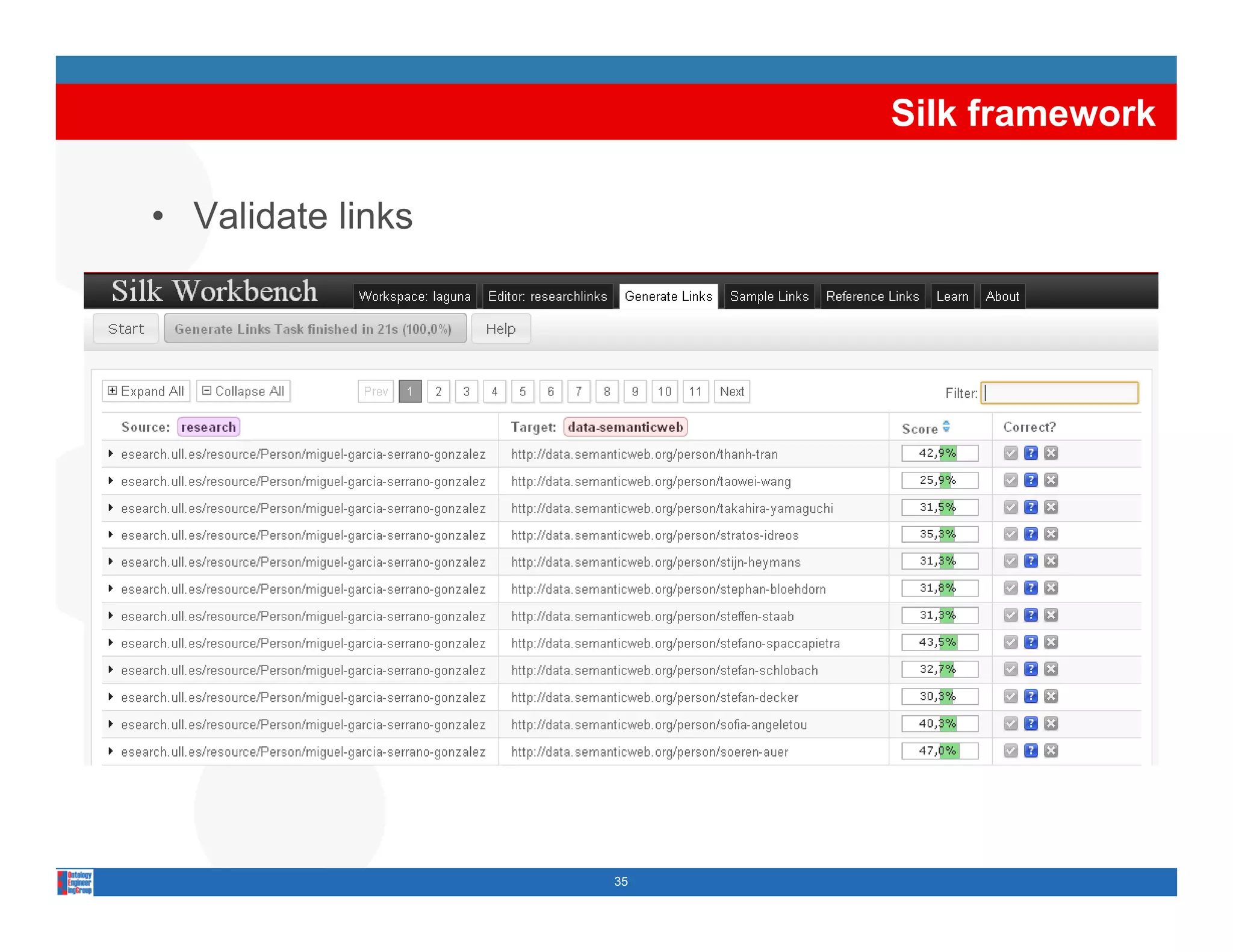
Task: Click question mark on stijn-heymans row
Action: click(x=1031, y=561)
